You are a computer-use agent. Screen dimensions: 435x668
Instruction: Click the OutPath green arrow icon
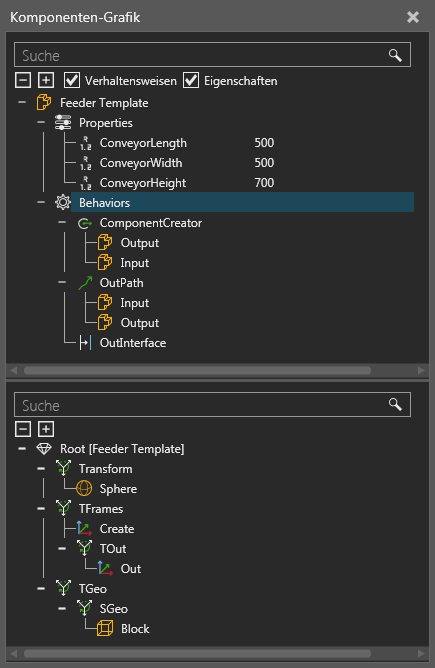pos(85,283)
